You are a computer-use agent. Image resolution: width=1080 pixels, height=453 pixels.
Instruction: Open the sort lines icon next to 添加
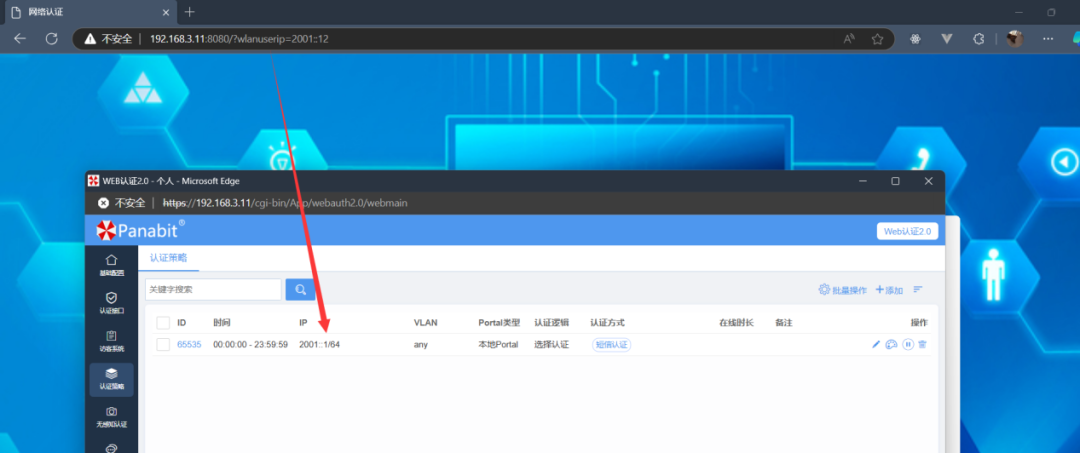click(x=917, y=290)
